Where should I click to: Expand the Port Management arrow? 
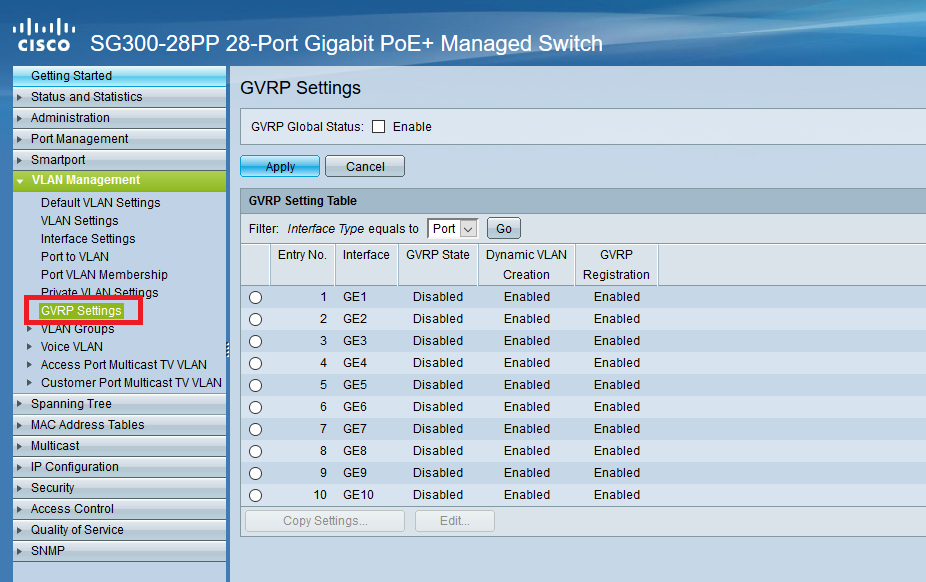click(19, 139)
